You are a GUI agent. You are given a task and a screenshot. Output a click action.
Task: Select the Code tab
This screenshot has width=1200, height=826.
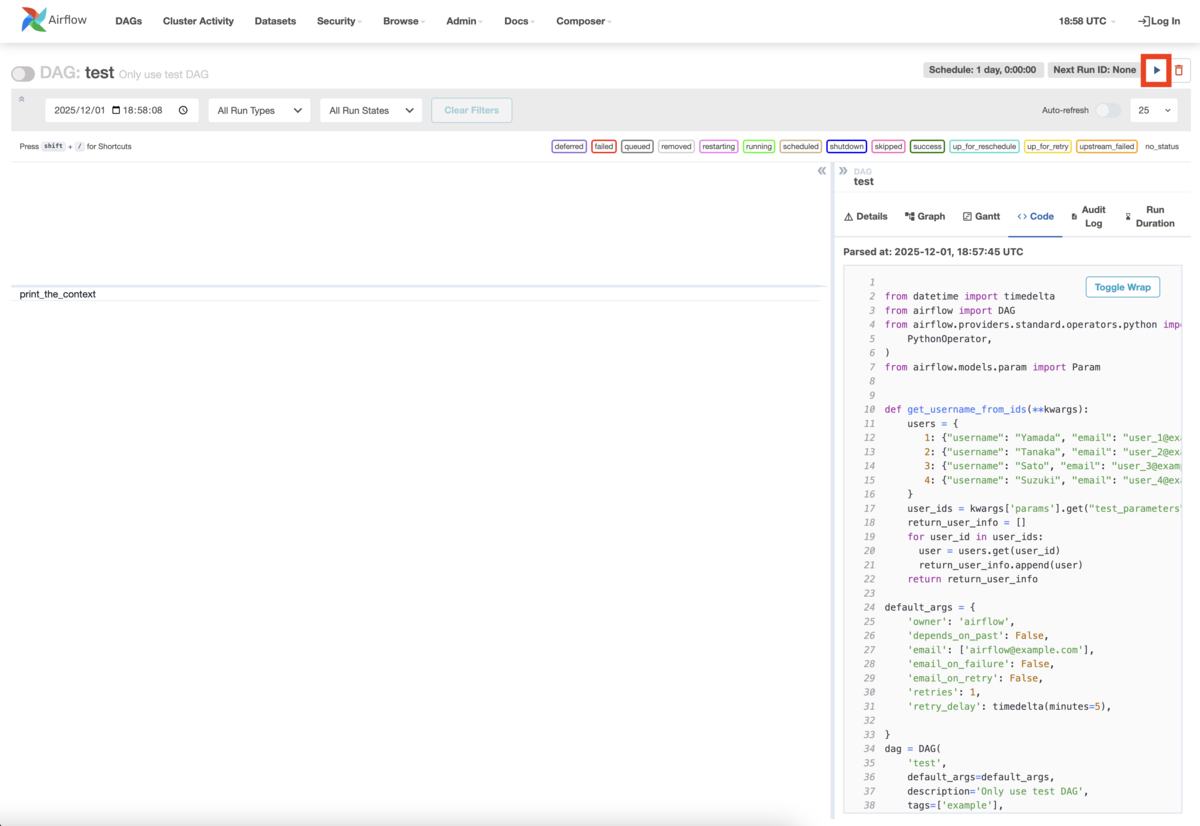(1035, 216)
